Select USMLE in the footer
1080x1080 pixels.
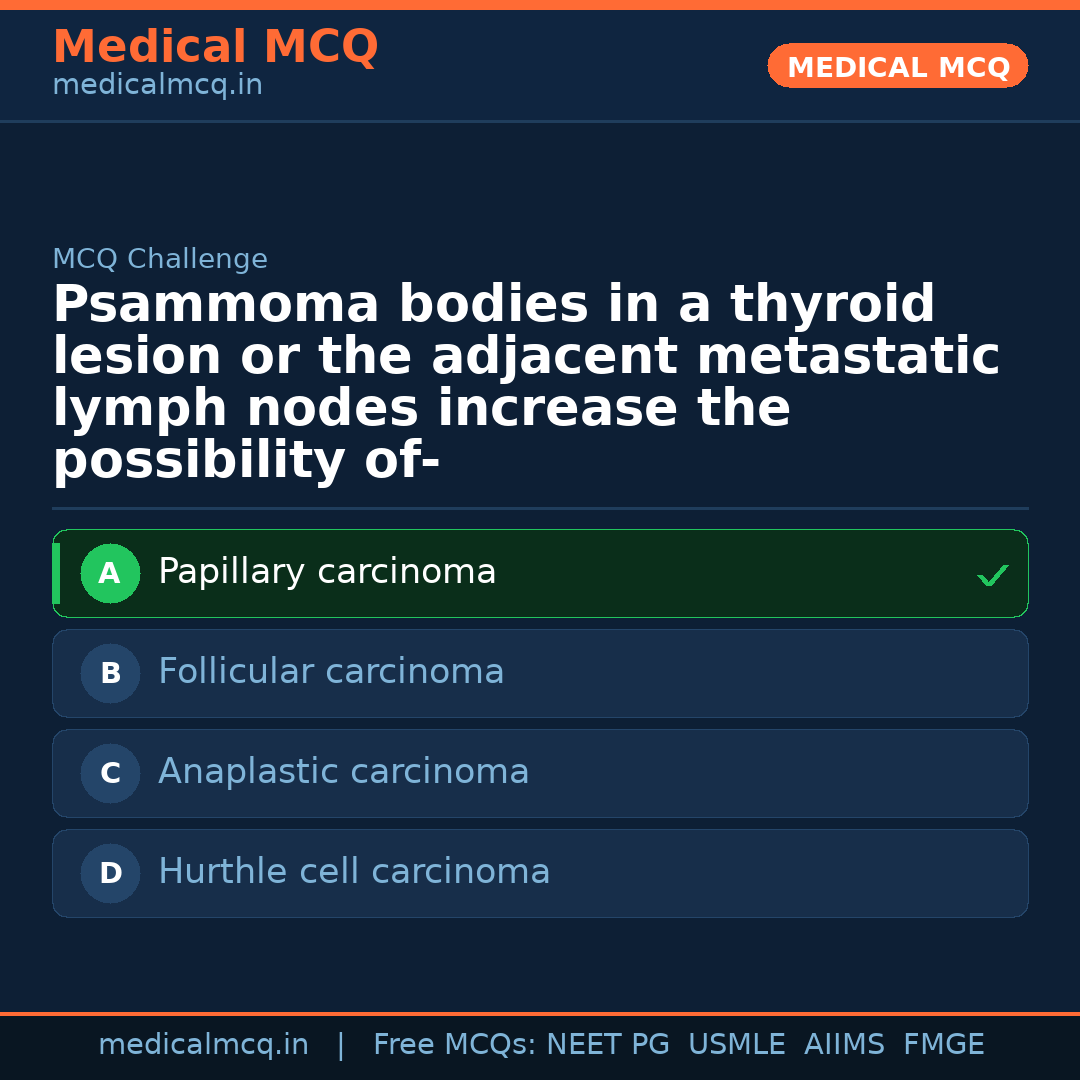(x=736, y=1045)
